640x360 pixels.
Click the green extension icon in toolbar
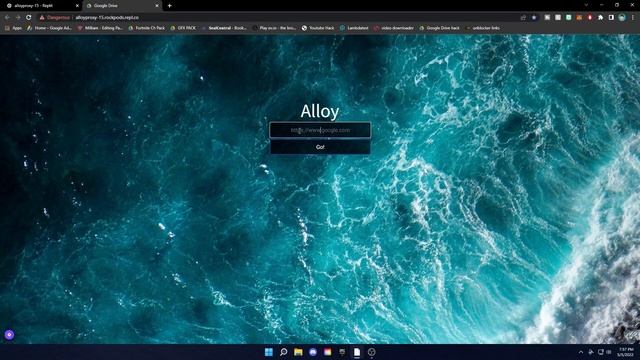point(569,18)
